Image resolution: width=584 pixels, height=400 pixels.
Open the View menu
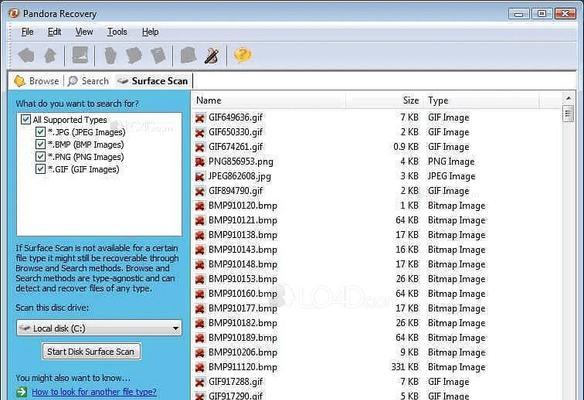click(x=84, y=32)
